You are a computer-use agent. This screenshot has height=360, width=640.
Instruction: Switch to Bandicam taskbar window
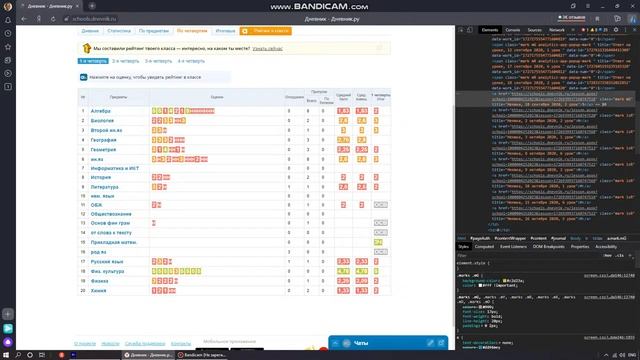click(202, 355)
